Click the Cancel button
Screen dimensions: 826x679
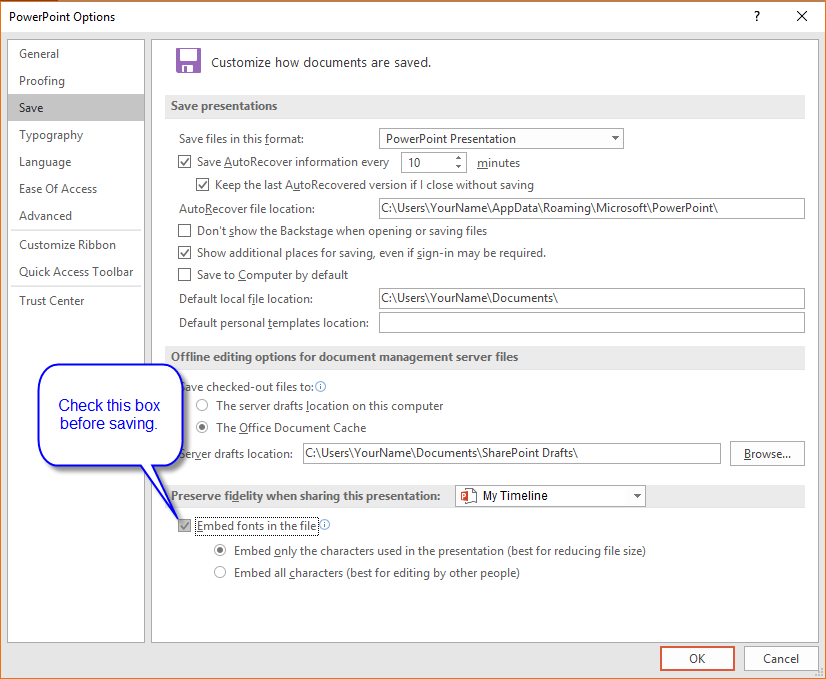coord(781,658)
